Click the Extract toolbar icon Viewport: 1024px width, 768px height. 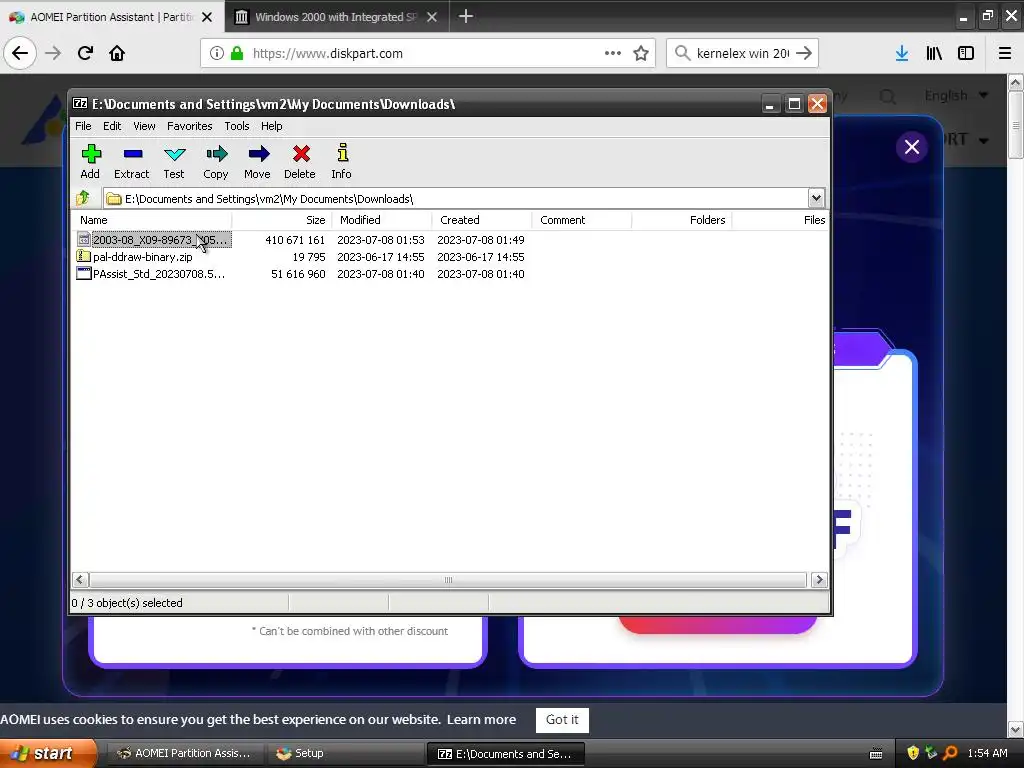(x=132, y=161)
